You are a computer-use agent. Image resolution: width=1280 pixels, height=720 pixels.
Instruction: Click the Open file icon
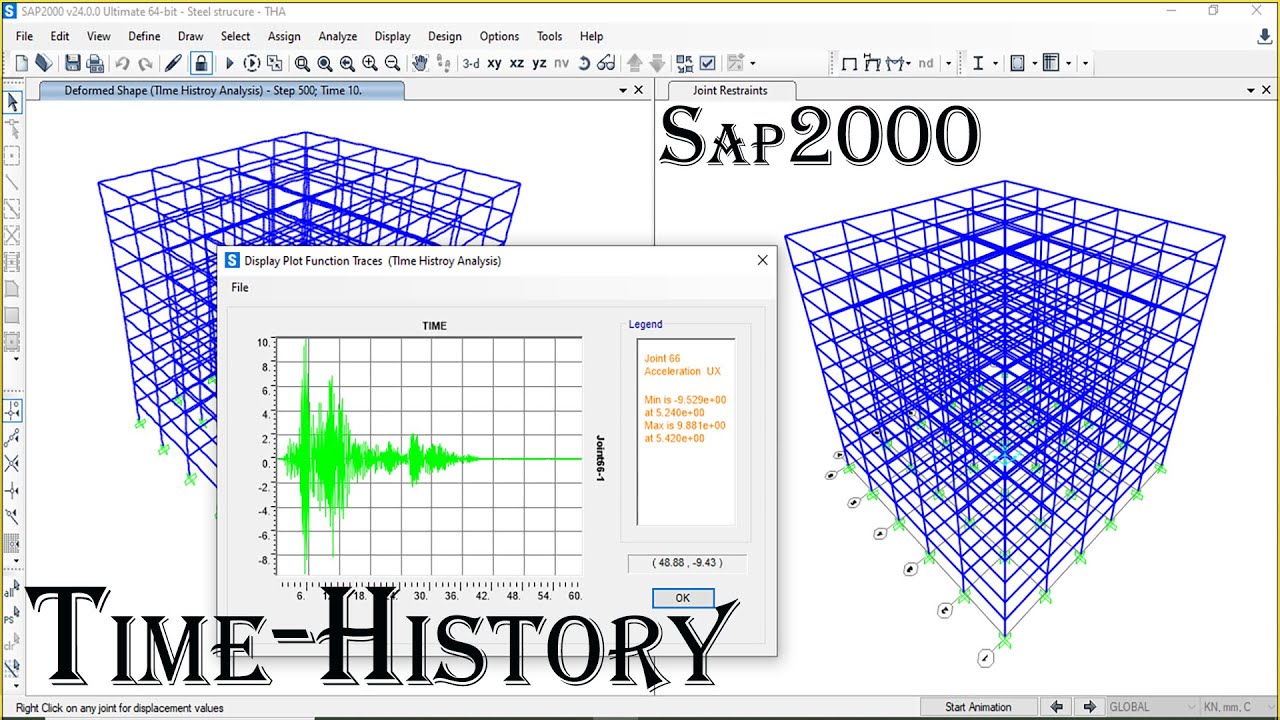click(43, 63)
